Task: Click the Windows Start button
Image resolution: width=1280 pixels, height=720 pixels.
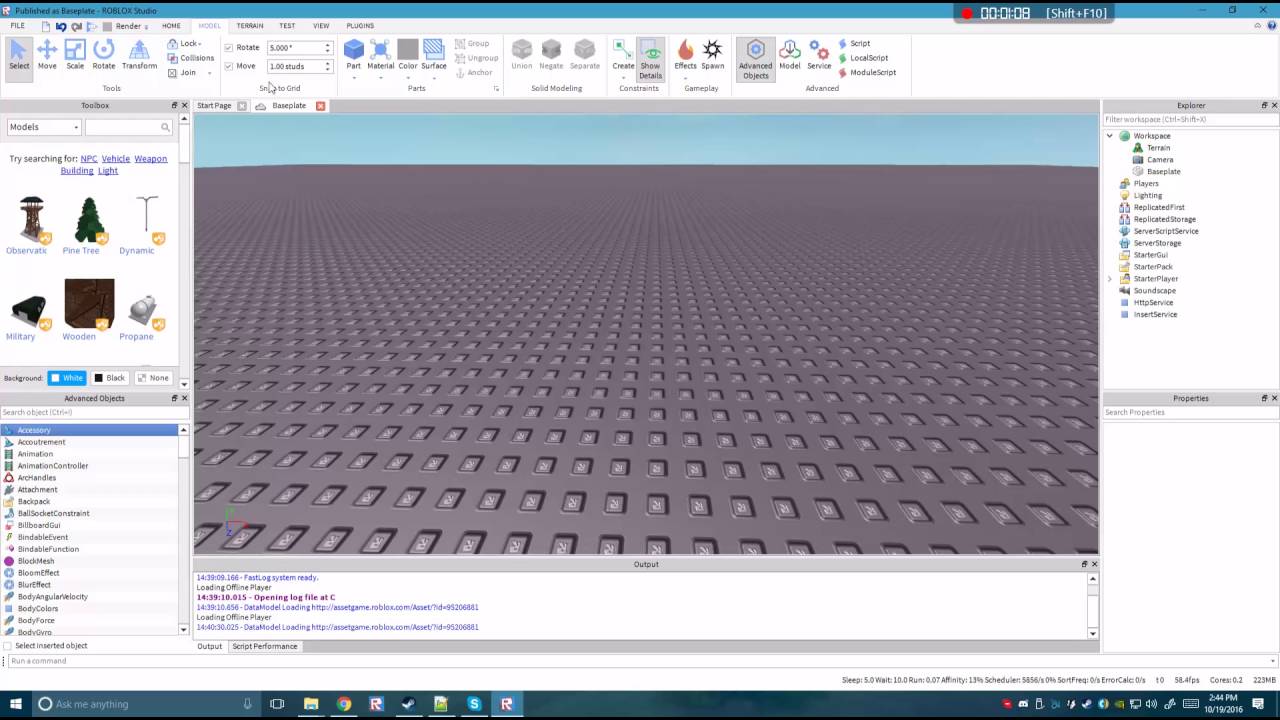Action: click(14, 704)
